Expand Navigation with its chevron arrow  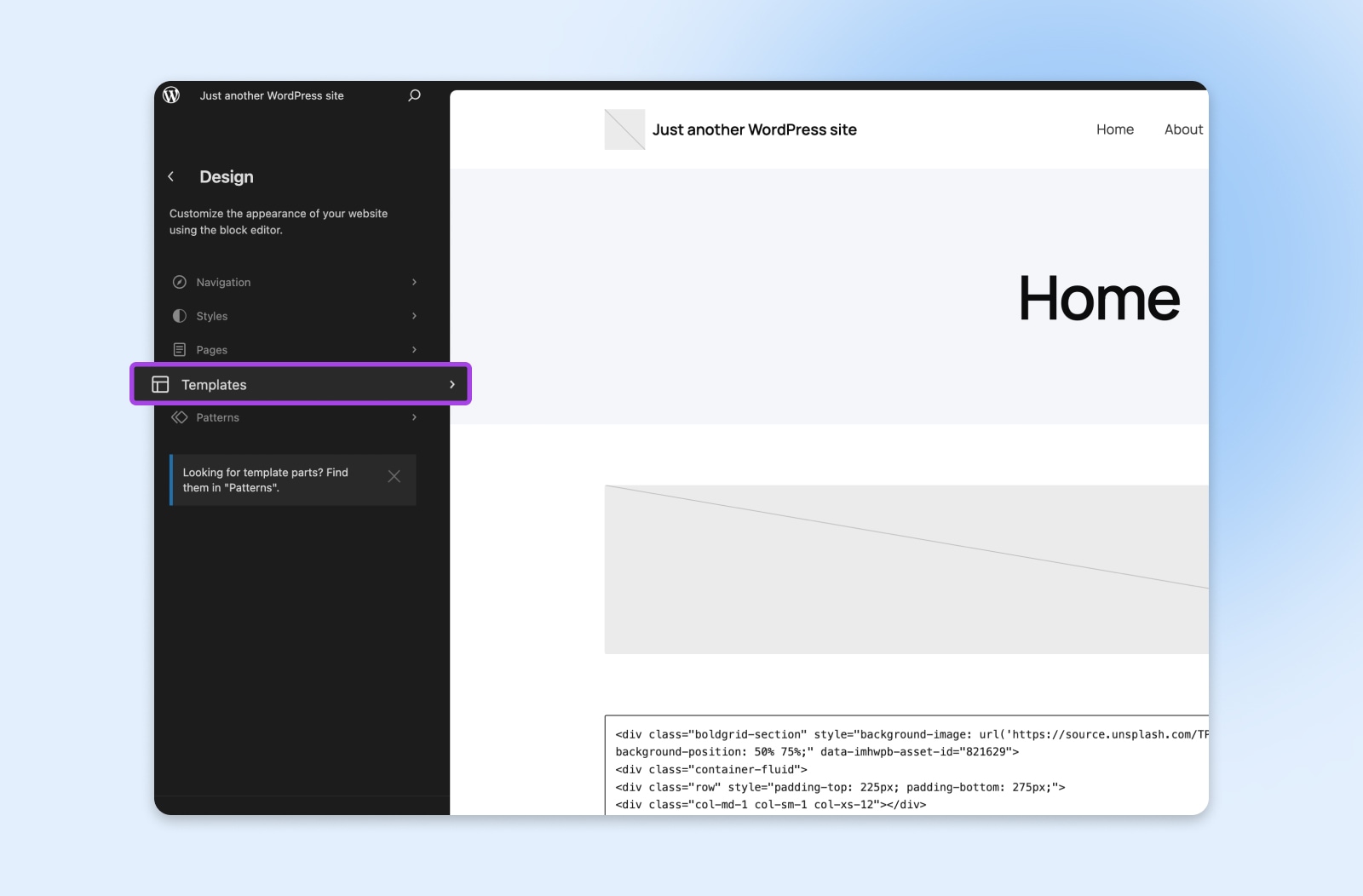[414, 282]
